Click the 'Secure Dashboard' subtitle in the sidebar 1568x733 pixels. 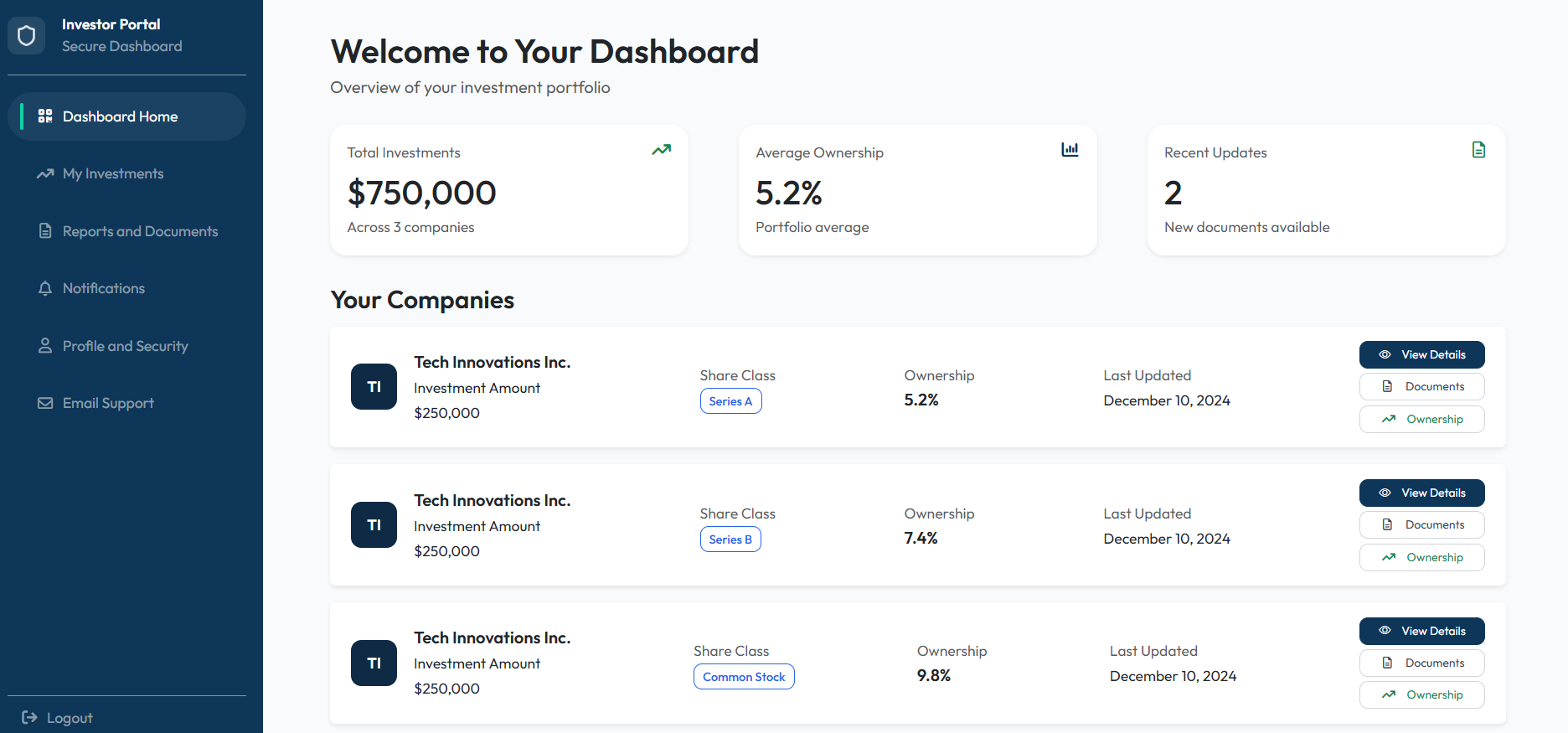point(121,47)
